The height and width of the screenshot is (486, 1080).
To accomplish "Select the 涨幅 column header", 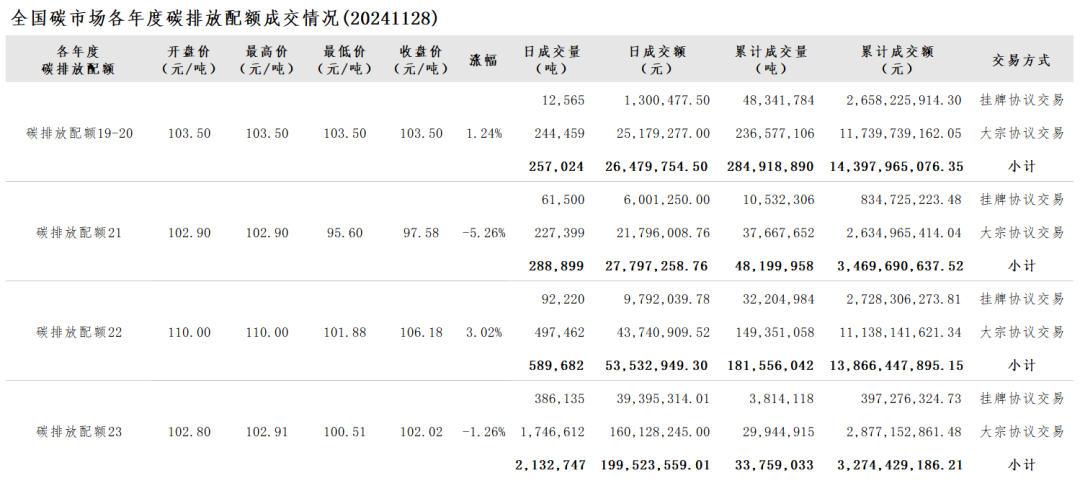I will pyautogui.click(x=484, y=60).
